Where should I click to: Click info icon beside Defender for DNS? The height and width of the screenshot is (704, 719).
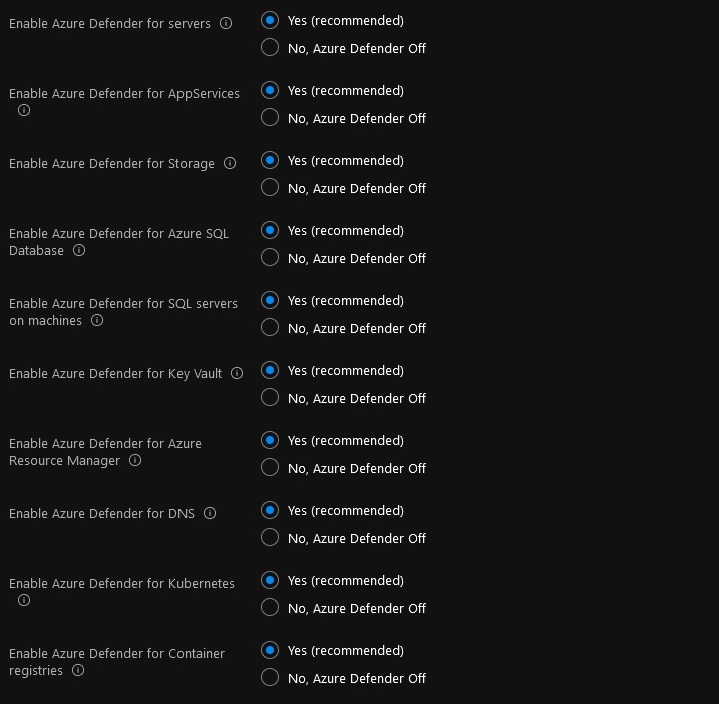click(210, 513)
